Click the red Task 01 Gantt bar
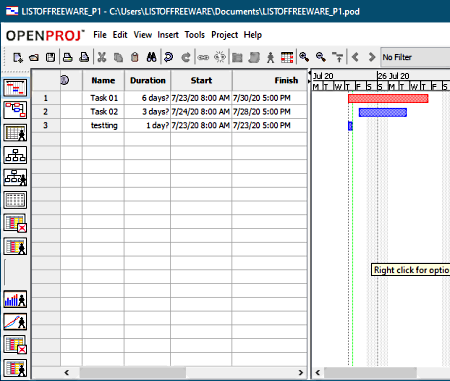The width and height of the screenshot is (450, 381). pyautogui.click(x=388, y=98)
